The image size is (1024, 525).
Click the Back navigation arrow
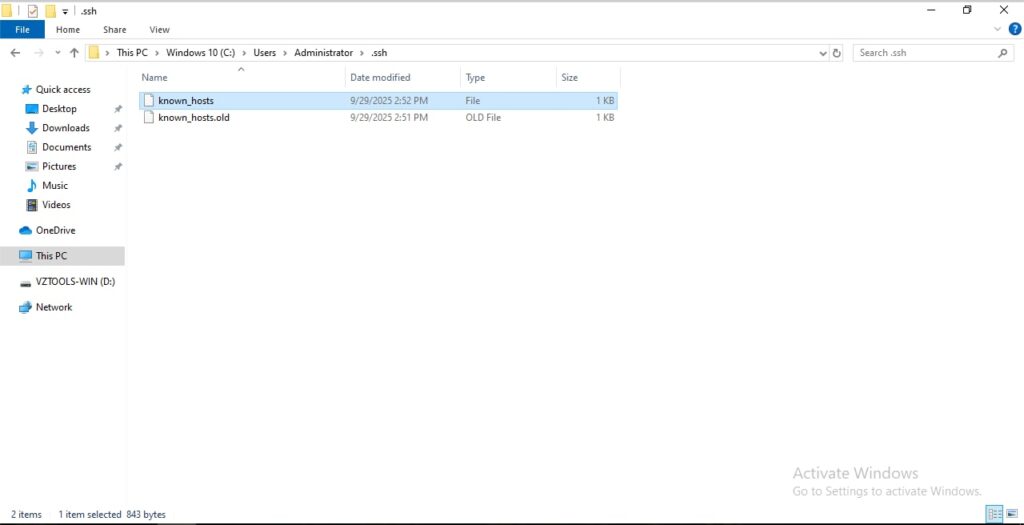[15, 53]
